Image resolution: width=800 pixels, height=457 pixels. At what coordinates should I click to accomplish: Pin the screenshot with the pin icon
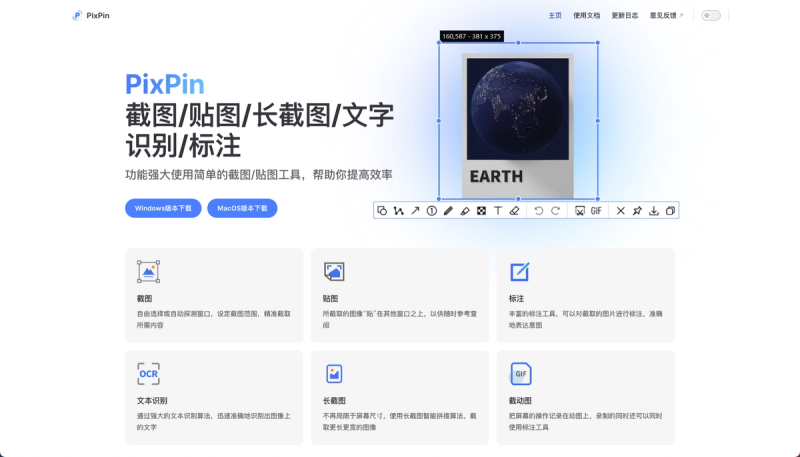coord(637,211)
